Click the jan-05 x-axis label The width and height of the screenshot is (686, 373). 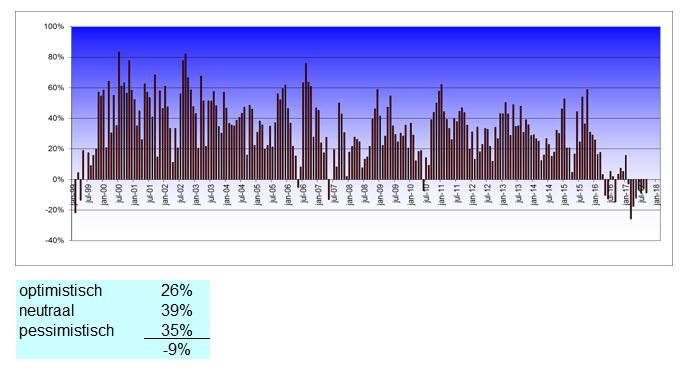tap(257, 195)
